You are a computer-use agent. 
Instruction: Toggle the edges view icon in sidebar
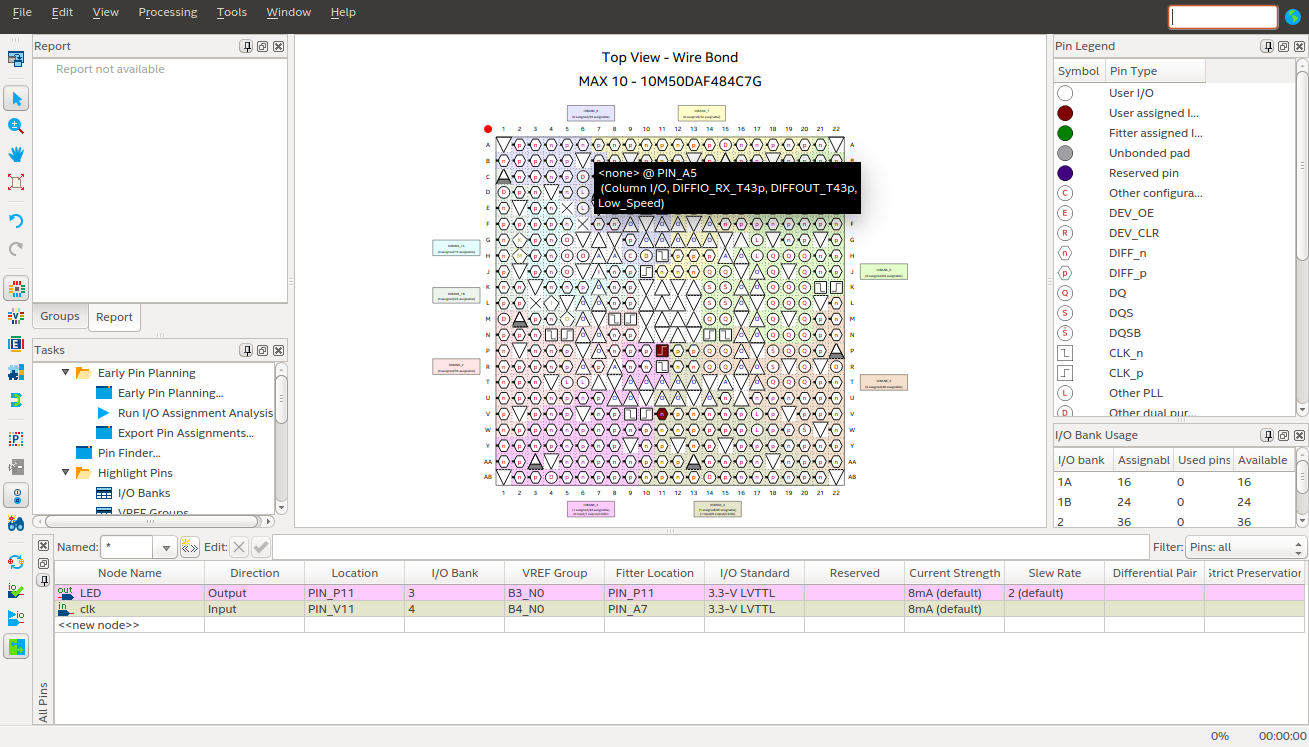click(x=16, y=344)
